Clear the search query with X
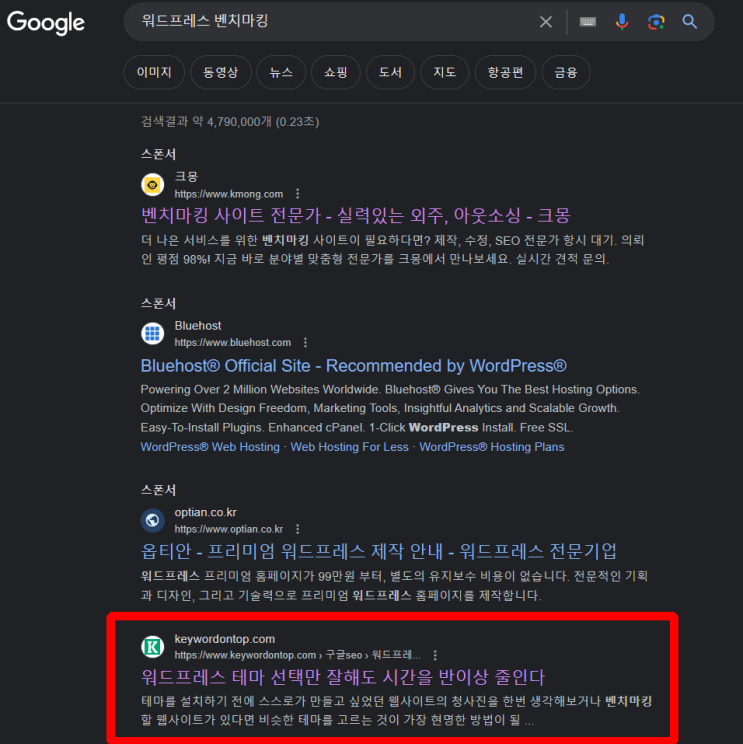 [x=546, y=22]
